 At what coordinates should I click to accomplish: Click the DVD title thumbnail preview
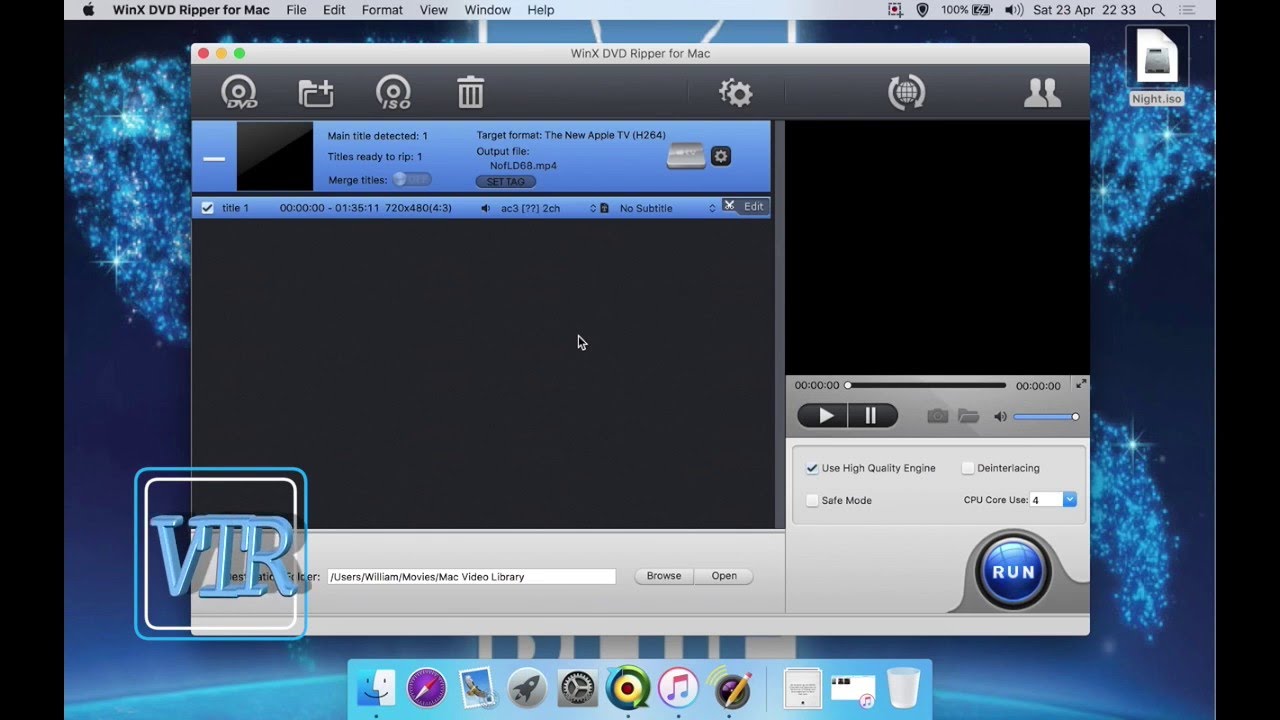point(275,157)
